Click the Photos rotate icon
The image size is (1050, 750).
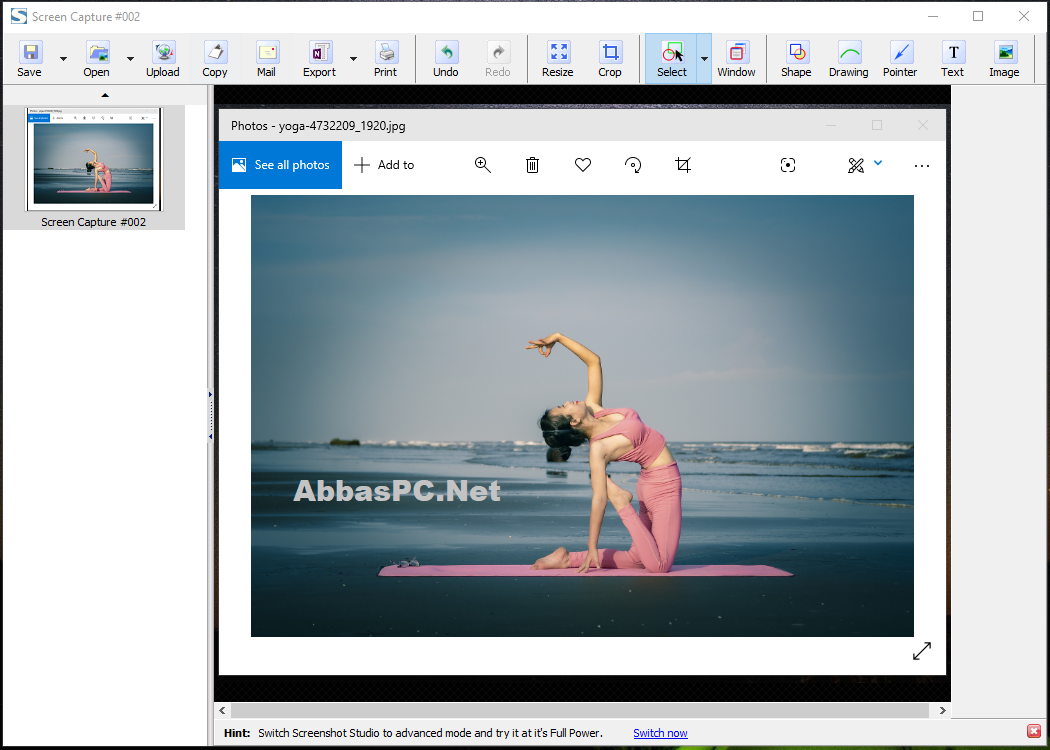pos(633,165)
